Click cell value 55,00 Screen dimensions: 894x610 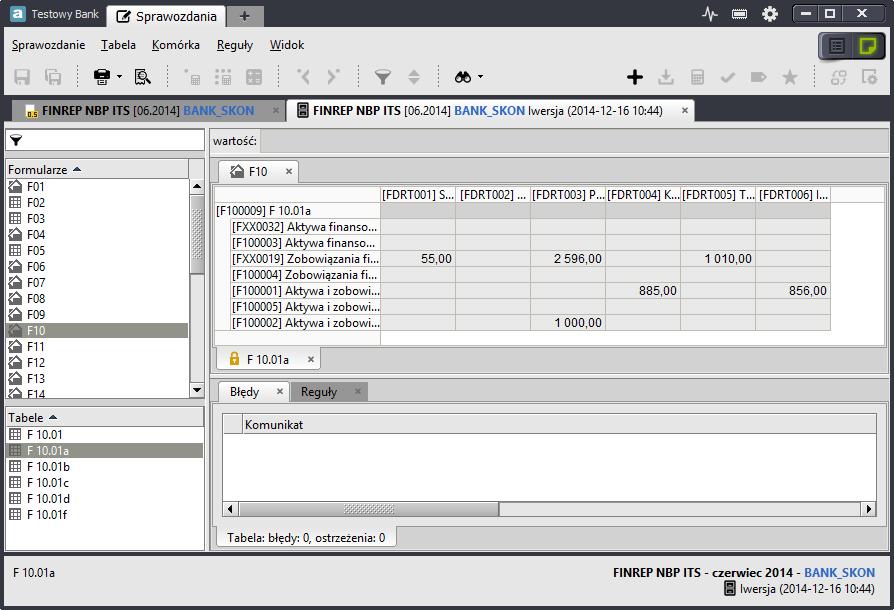coord(418,259)
